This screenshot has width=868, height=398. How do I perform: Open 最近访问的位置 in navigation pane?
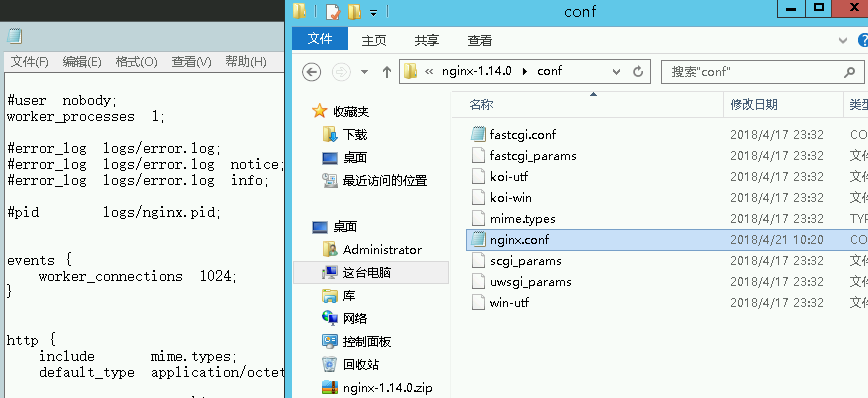[x=385, y=180]
